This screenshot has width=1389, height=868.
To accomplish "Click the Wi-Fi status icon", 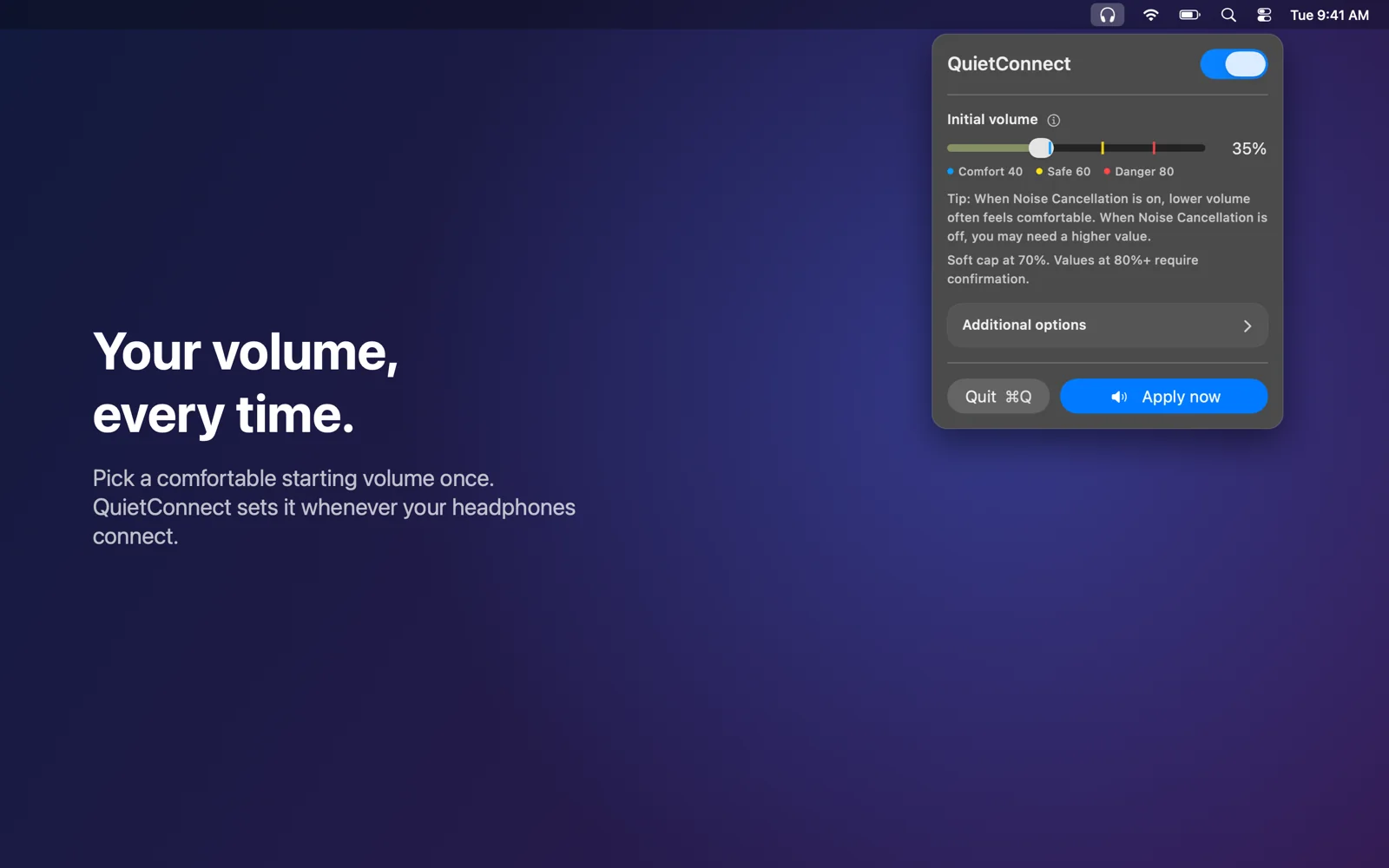I will [x=1150, y=15].
